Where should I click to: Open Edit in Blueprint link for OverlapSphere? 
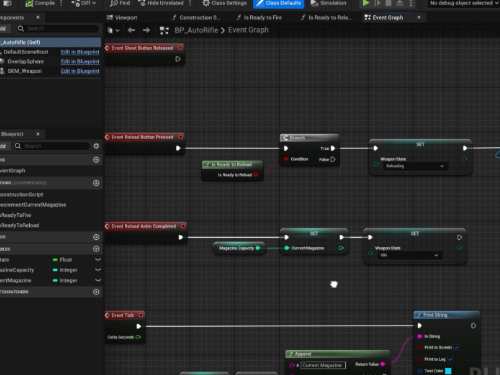(x=80, y=62)
